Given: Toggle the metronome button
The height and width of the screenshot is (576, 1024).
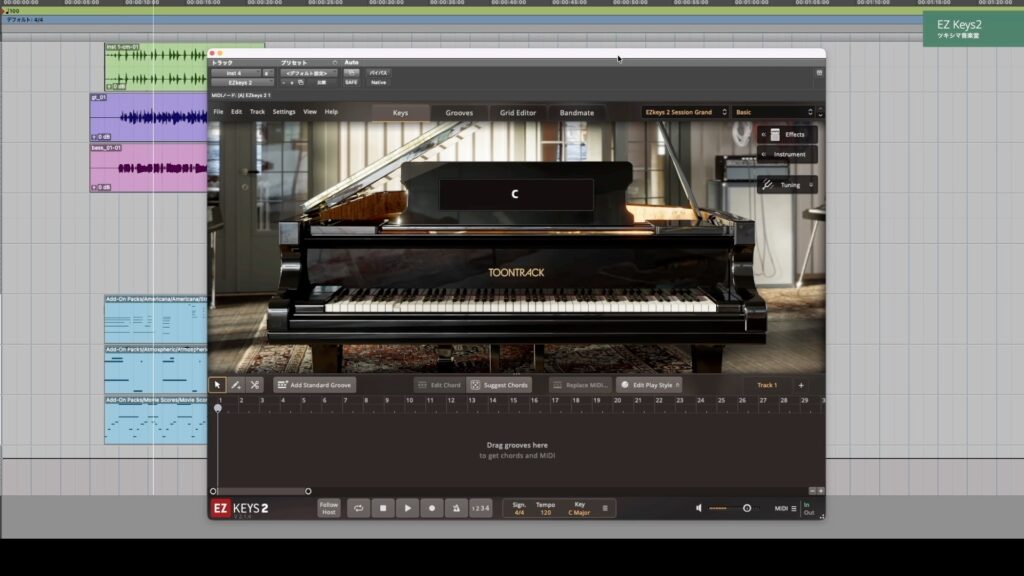Looking at the screenshot, I should tap(455, 508).
